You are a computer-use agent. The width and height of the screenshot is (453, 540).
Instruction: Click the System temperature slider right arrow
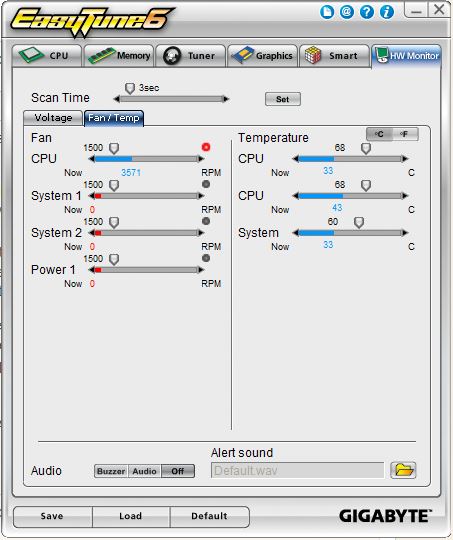tap(405, 233)
